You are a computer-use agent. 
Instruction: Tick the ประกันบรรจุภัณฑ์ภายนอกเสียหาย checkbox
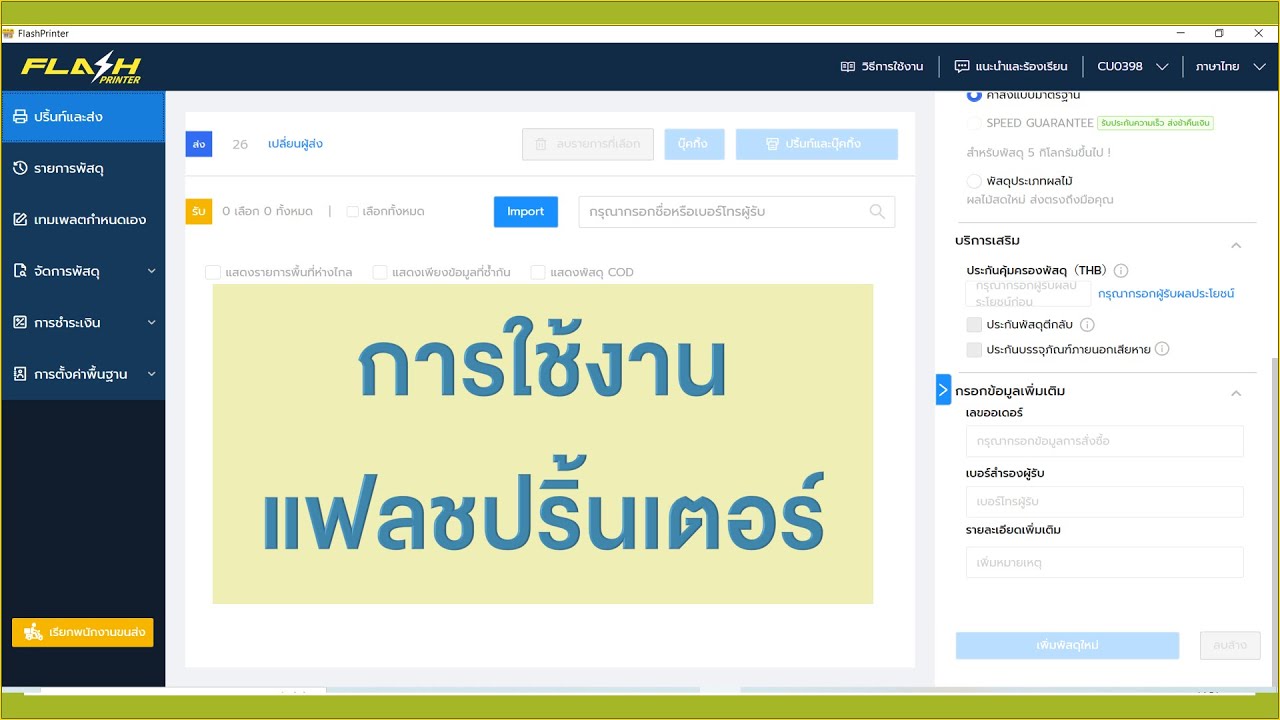[974, 349]
